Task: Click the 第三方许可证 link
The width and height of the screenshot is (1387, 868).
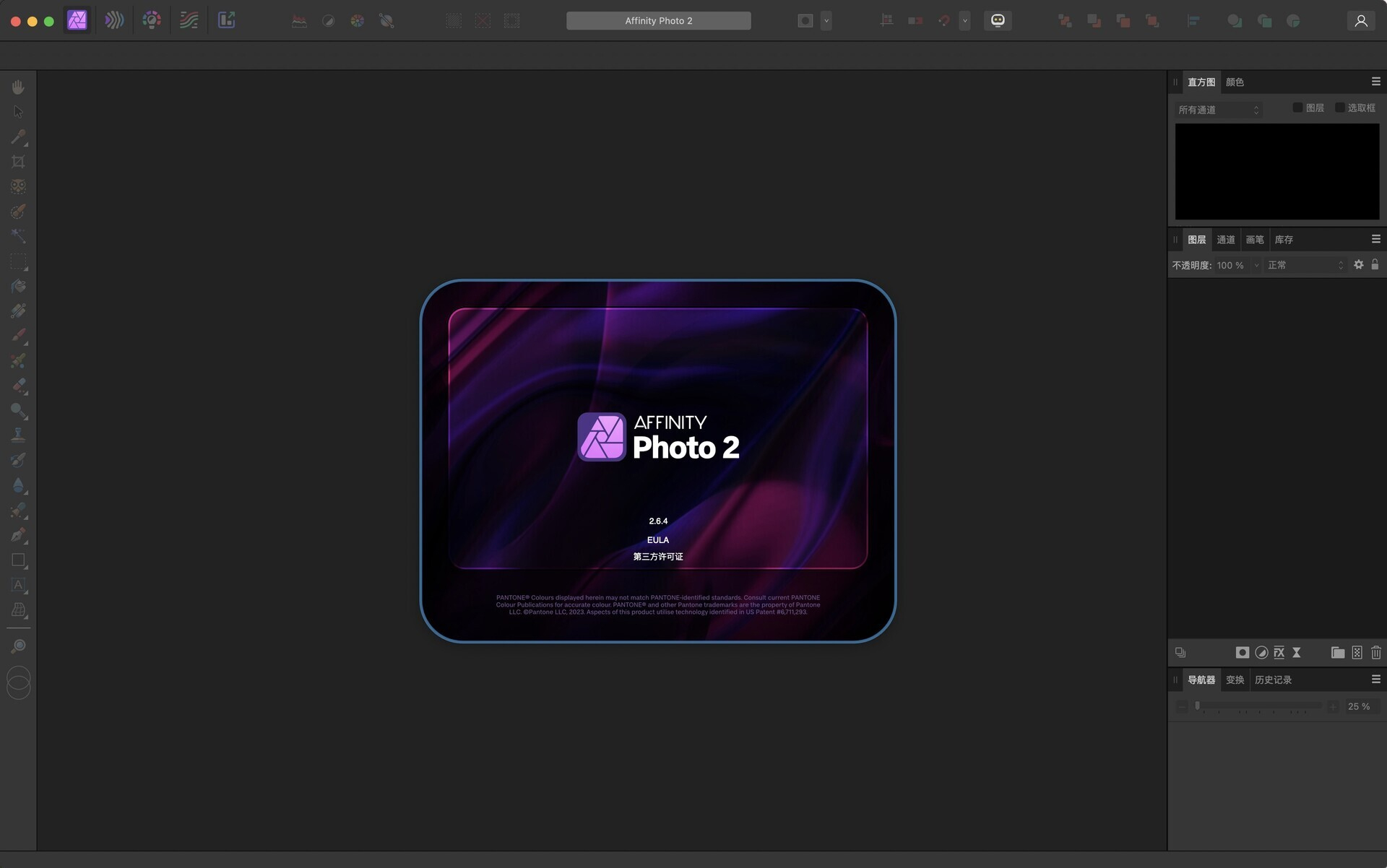Action: point(657,557)
